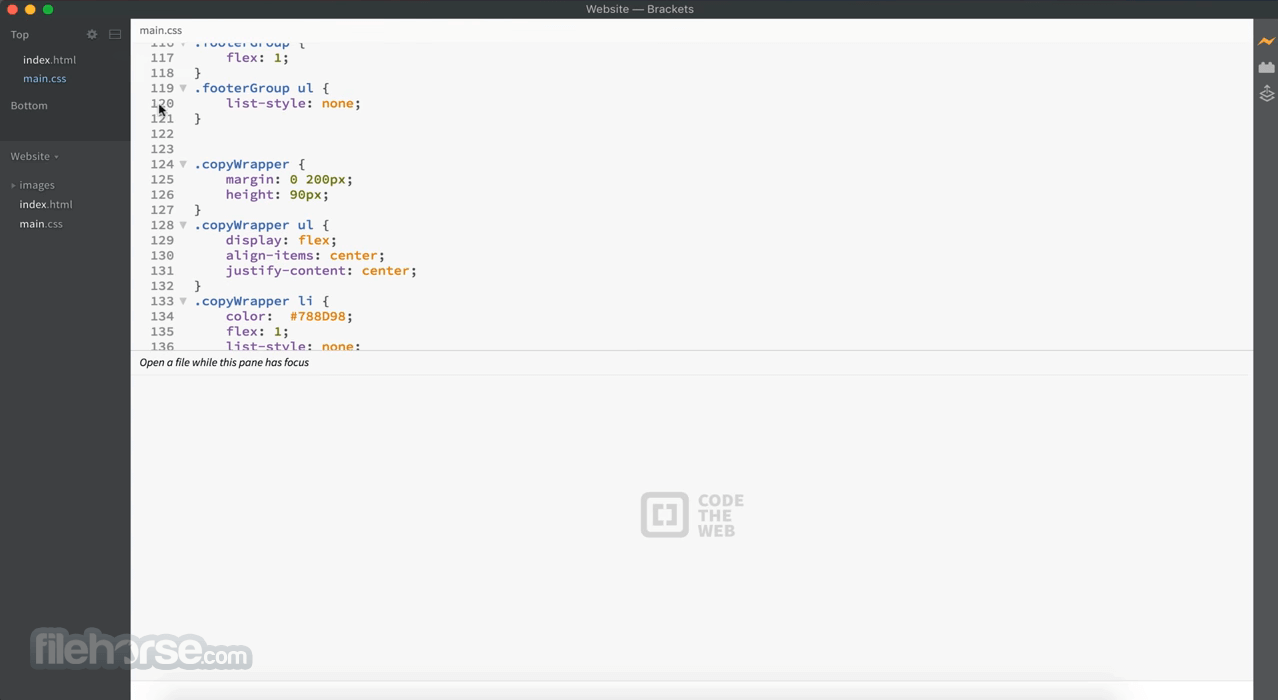This screenshot has width=1278, height=700.
Task: Click the main.css pane header tab
Action: pos(161,31)
